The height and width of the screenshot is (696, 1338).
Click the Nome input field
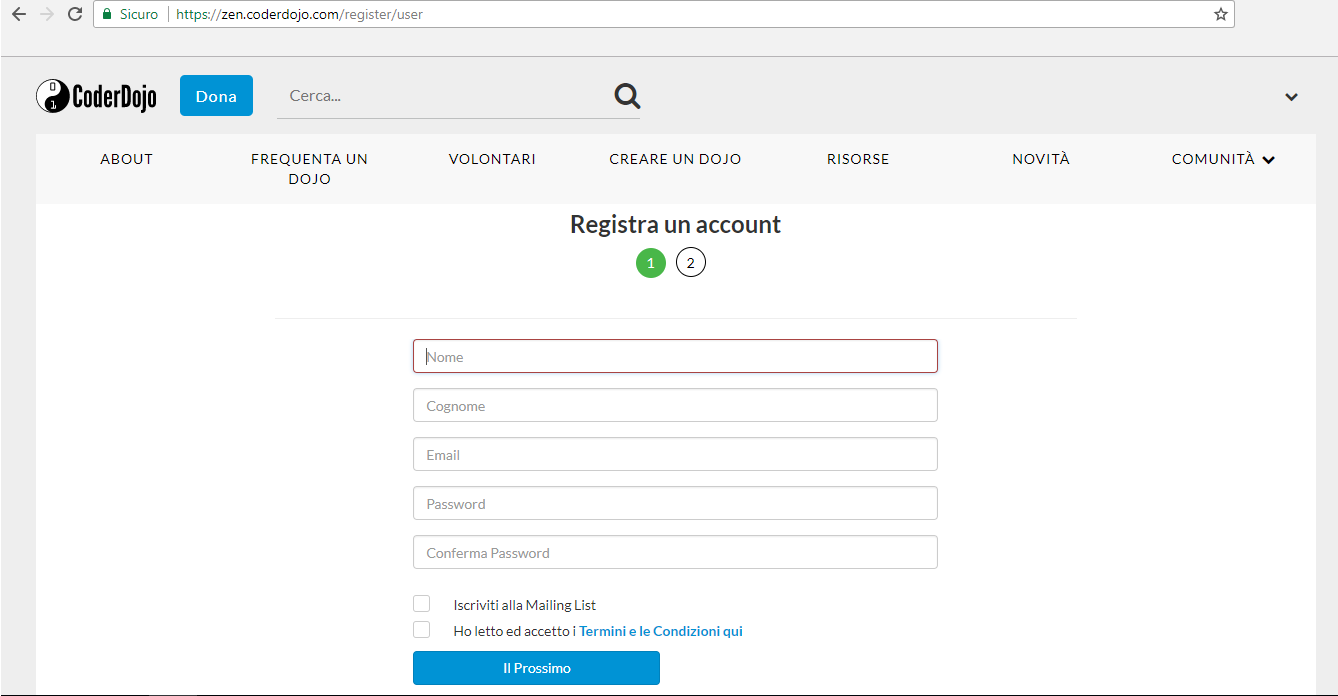point(675,356)
